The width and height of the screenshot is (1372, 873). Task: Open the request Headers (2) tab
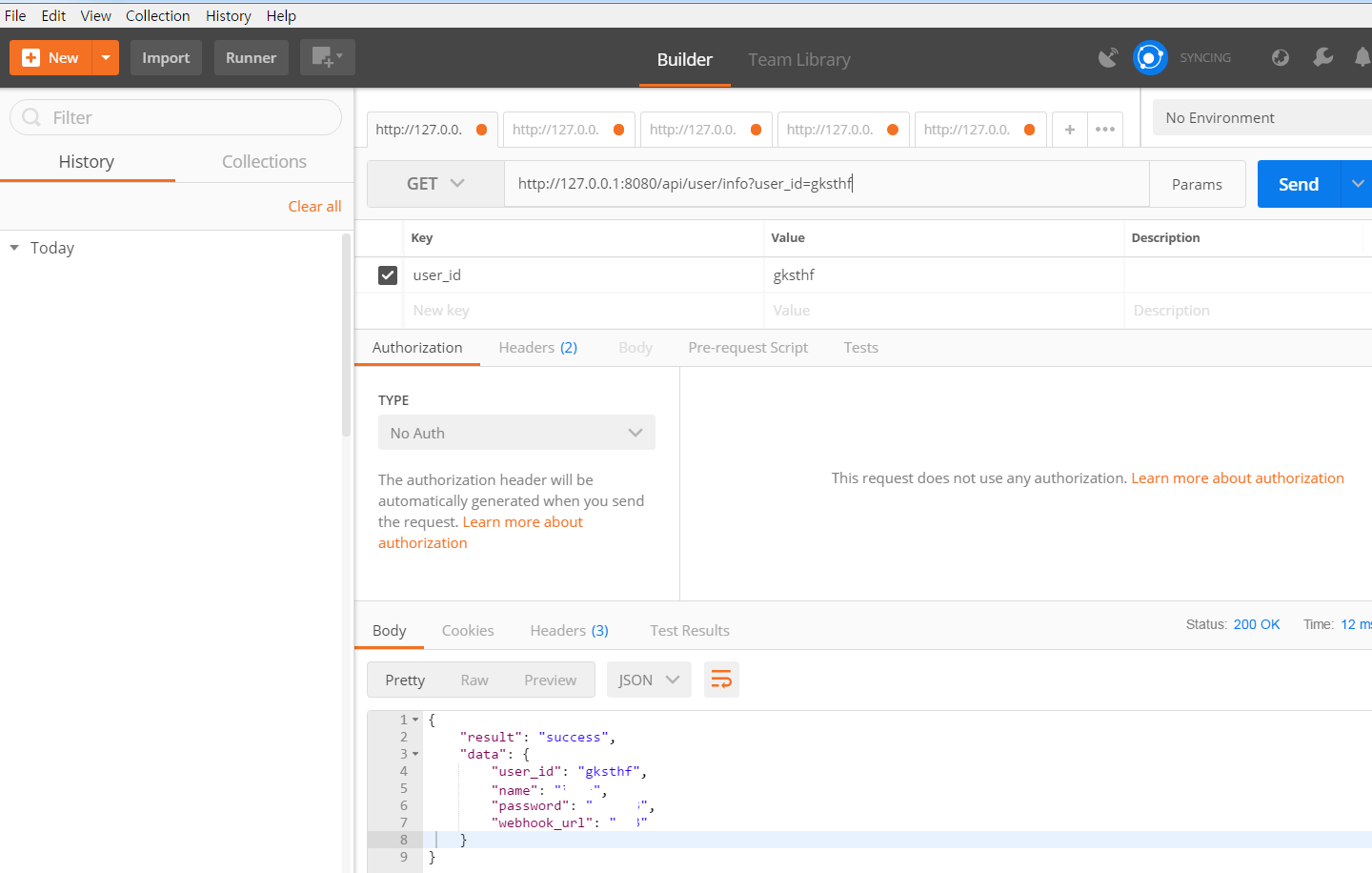537,347
